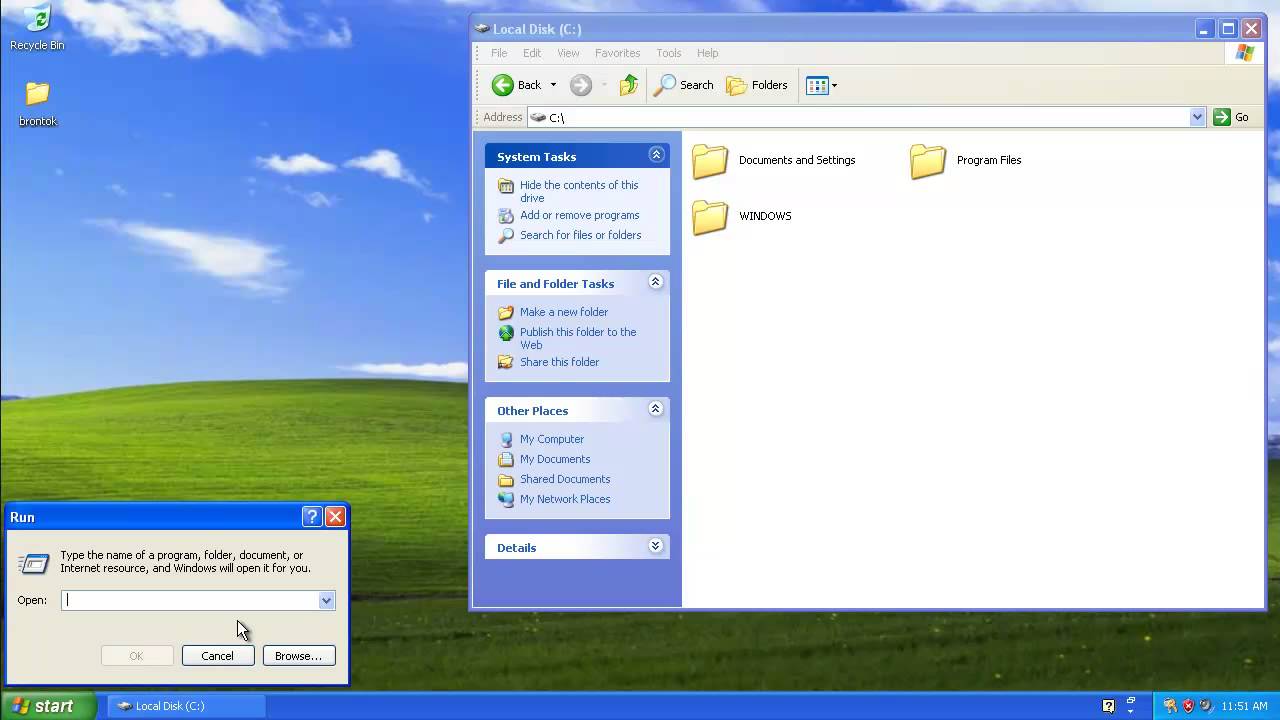Open My Network Places link
Screen dimensions: 1280x720
(565, 499)
